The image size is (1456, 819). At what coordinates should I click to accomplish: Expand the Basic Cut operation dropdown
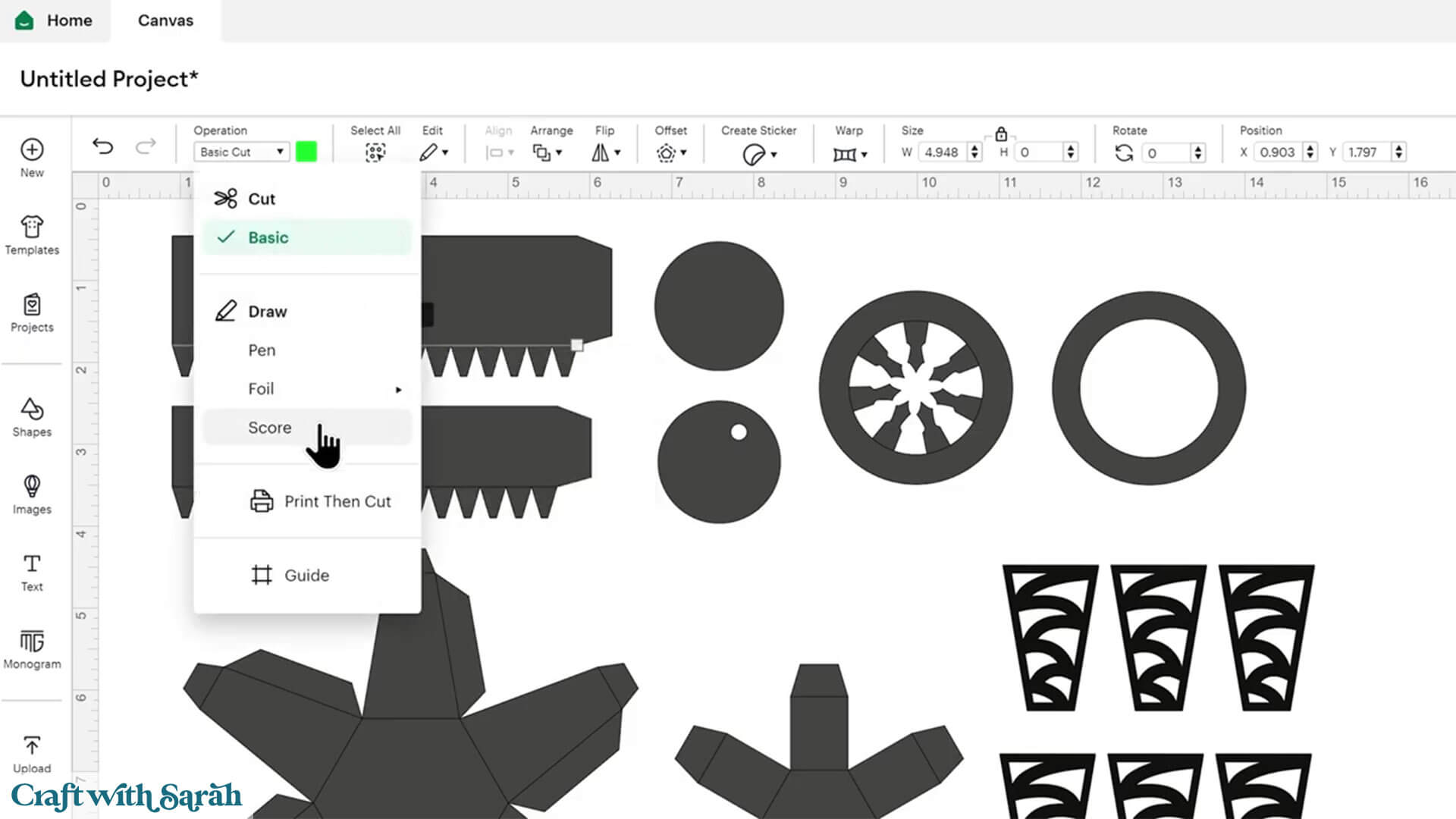click(241, 152)
